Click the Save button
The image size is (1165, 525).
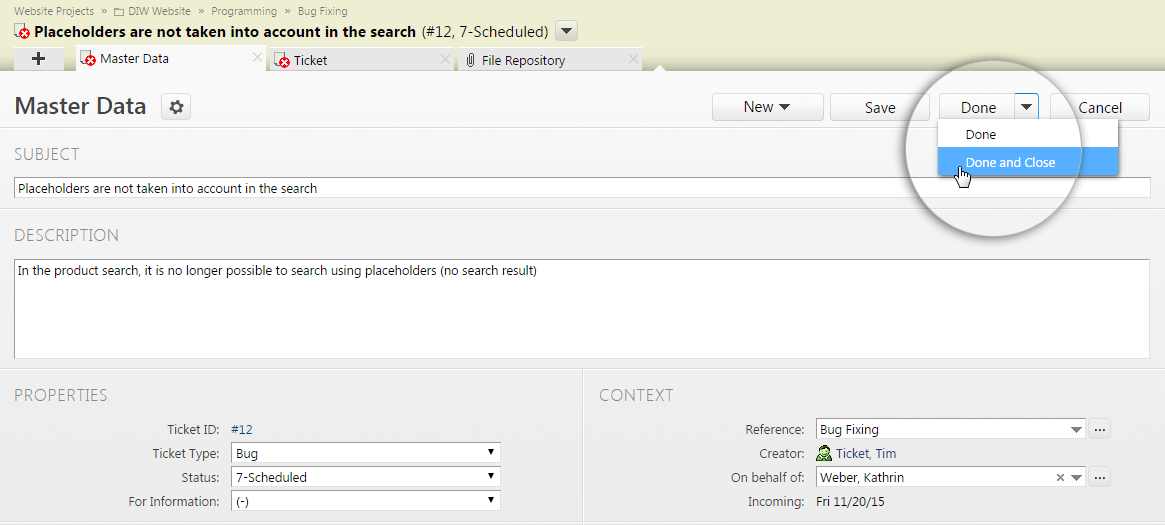[x=880, y=108]
